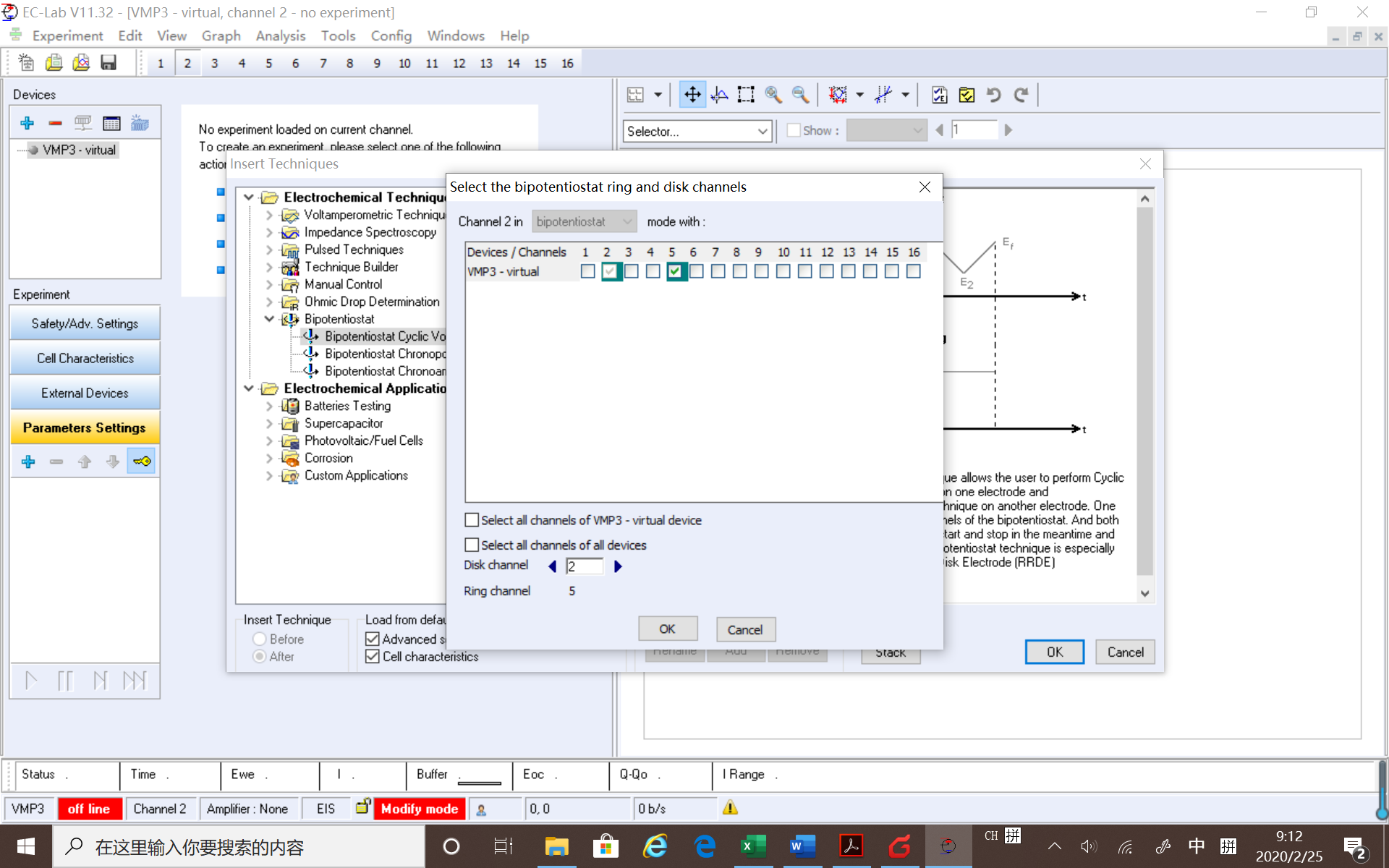Click the remove device minus icon

point(55,123)
